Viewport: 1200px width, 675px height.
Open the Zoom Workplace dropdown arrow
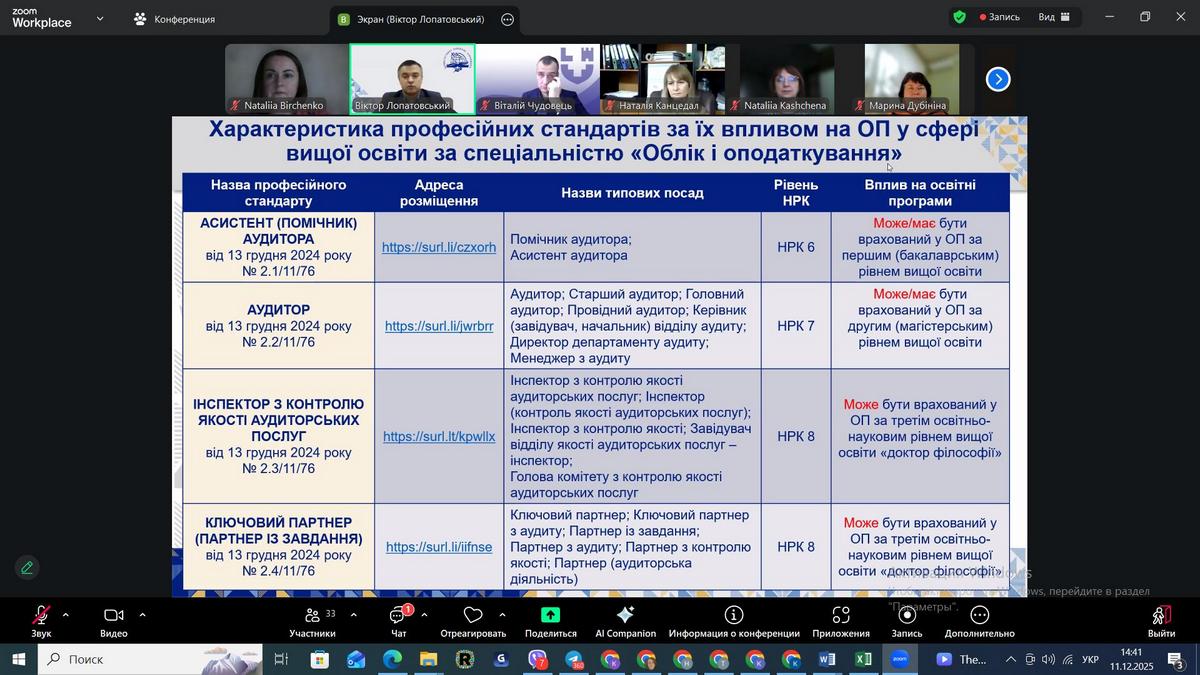[x=100, y=19]
